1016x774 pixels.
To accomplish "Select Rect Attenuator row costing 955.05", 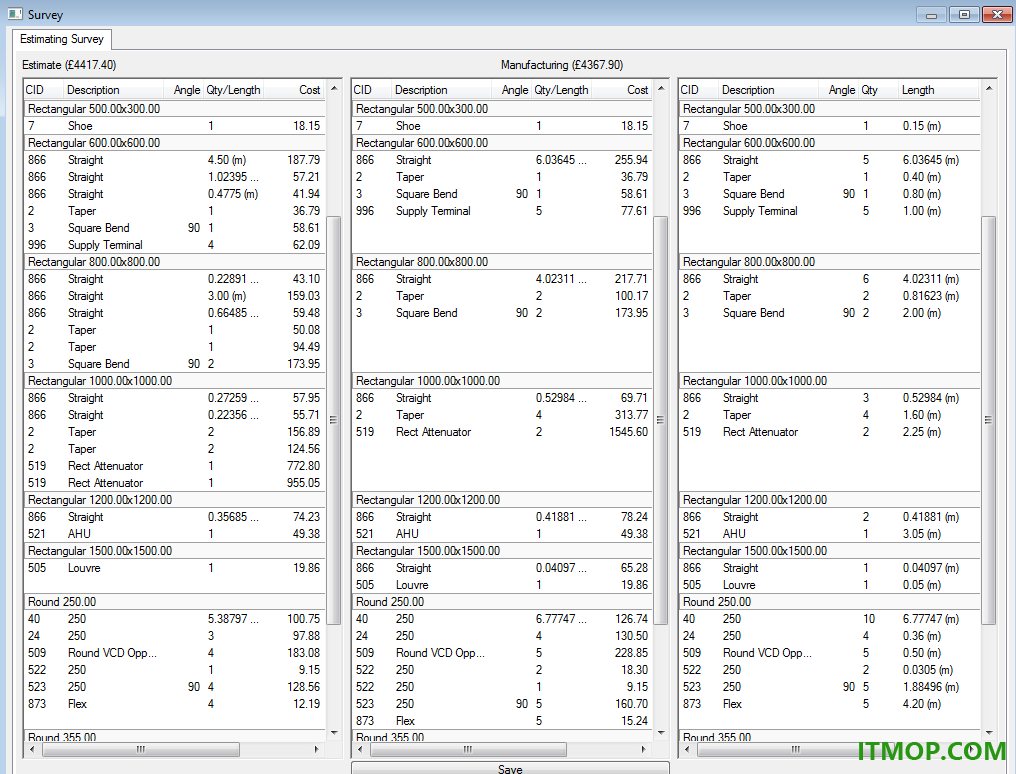I will point(175,483).
